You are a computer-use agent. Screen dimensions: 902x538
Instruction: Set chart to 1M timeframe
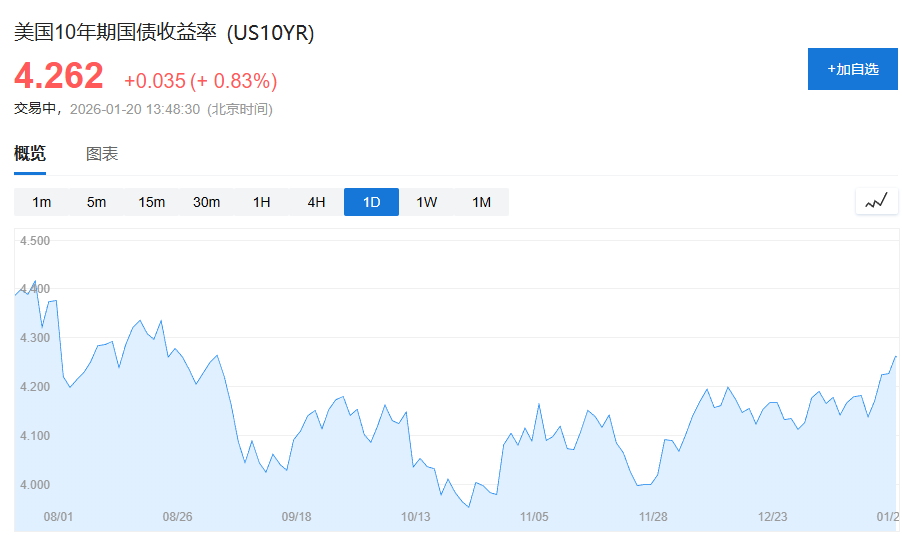(x=481, y=202)
